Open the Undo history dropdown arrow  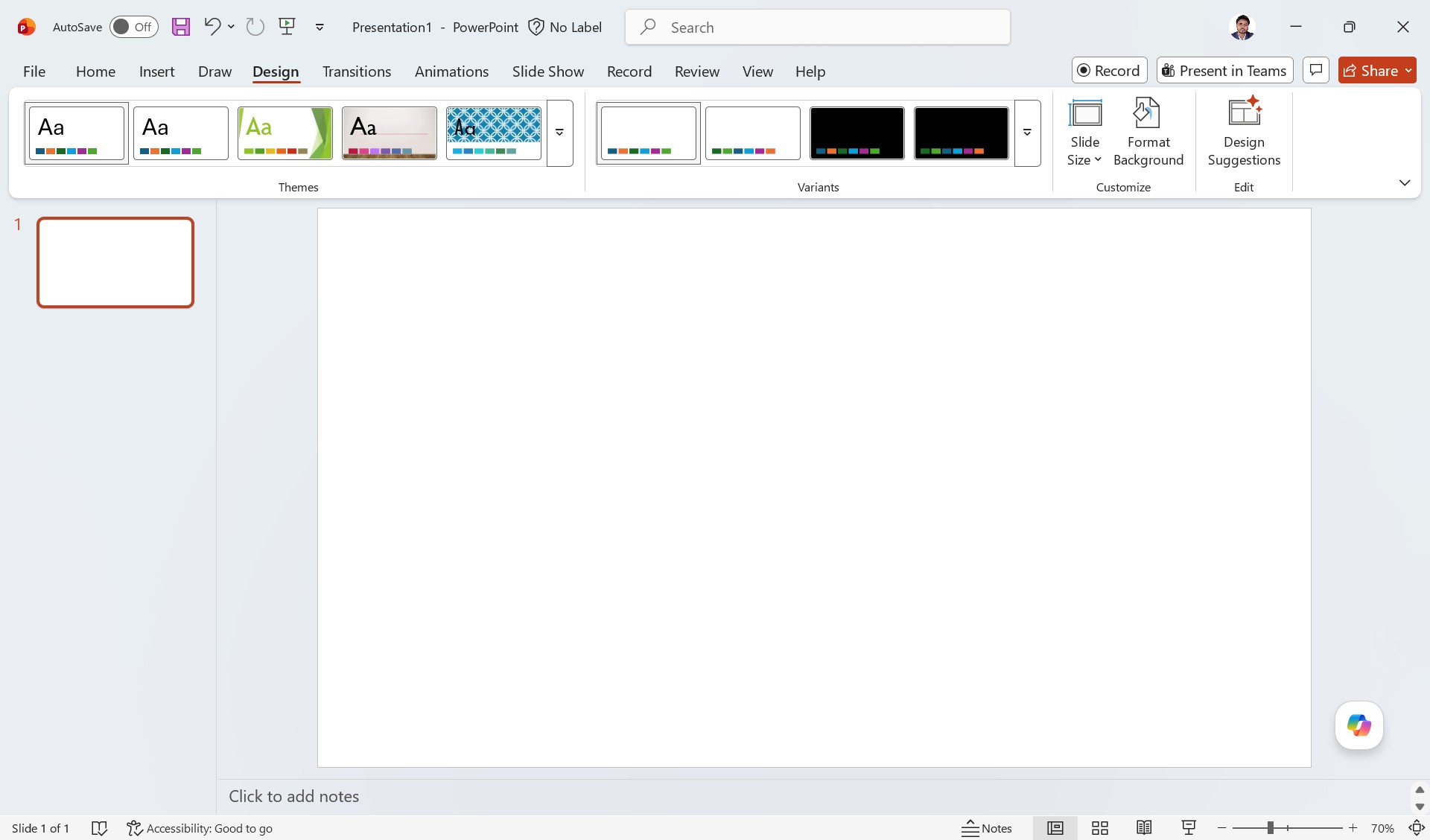coord(232,27)
